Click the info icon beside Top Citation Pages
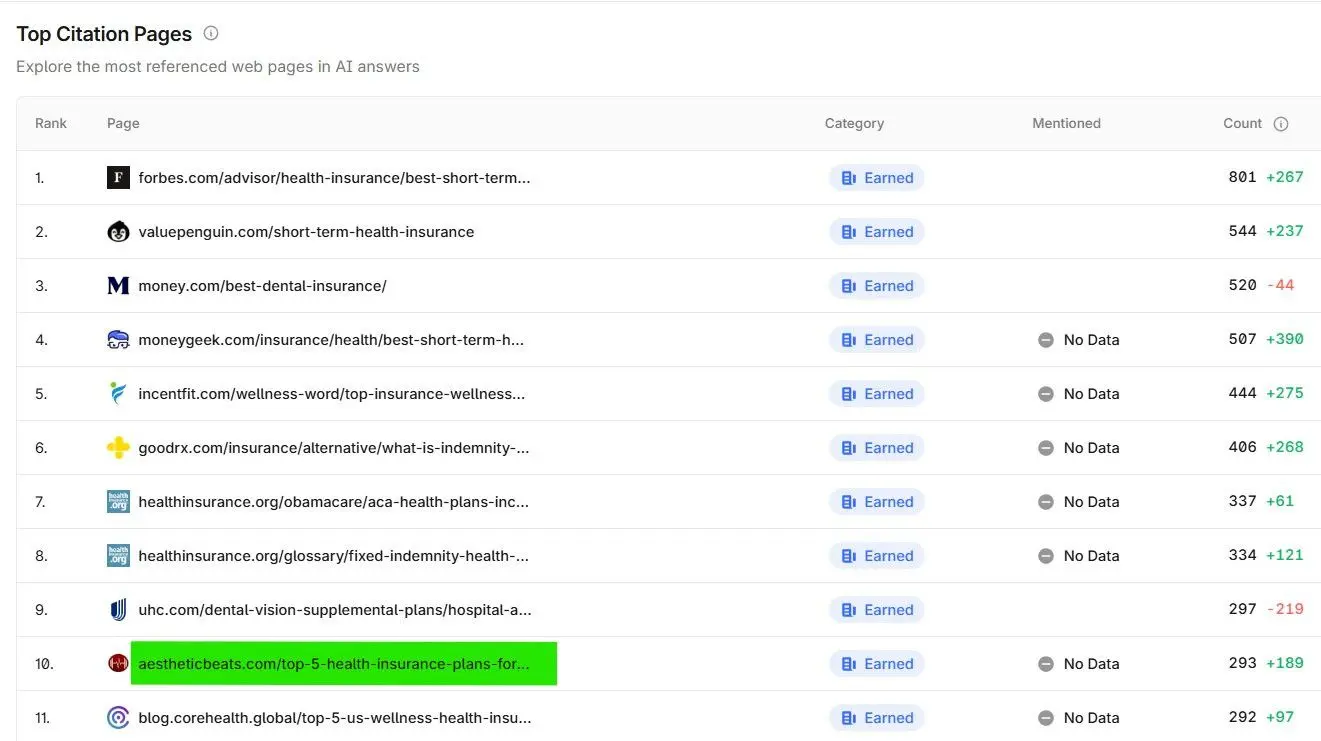The height and width of the screenshot is (741, 1321). (x=211, y=33)
